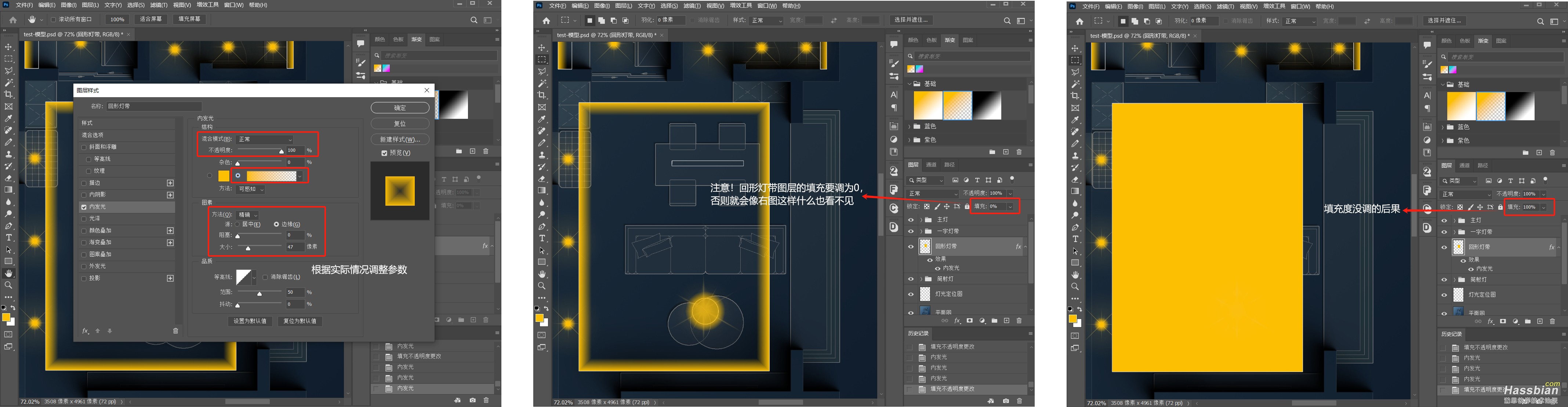The height and width of the screenshot is (407, 1568).
Task: Select the Move tool in left screenshot
Action: click(8, 47)
